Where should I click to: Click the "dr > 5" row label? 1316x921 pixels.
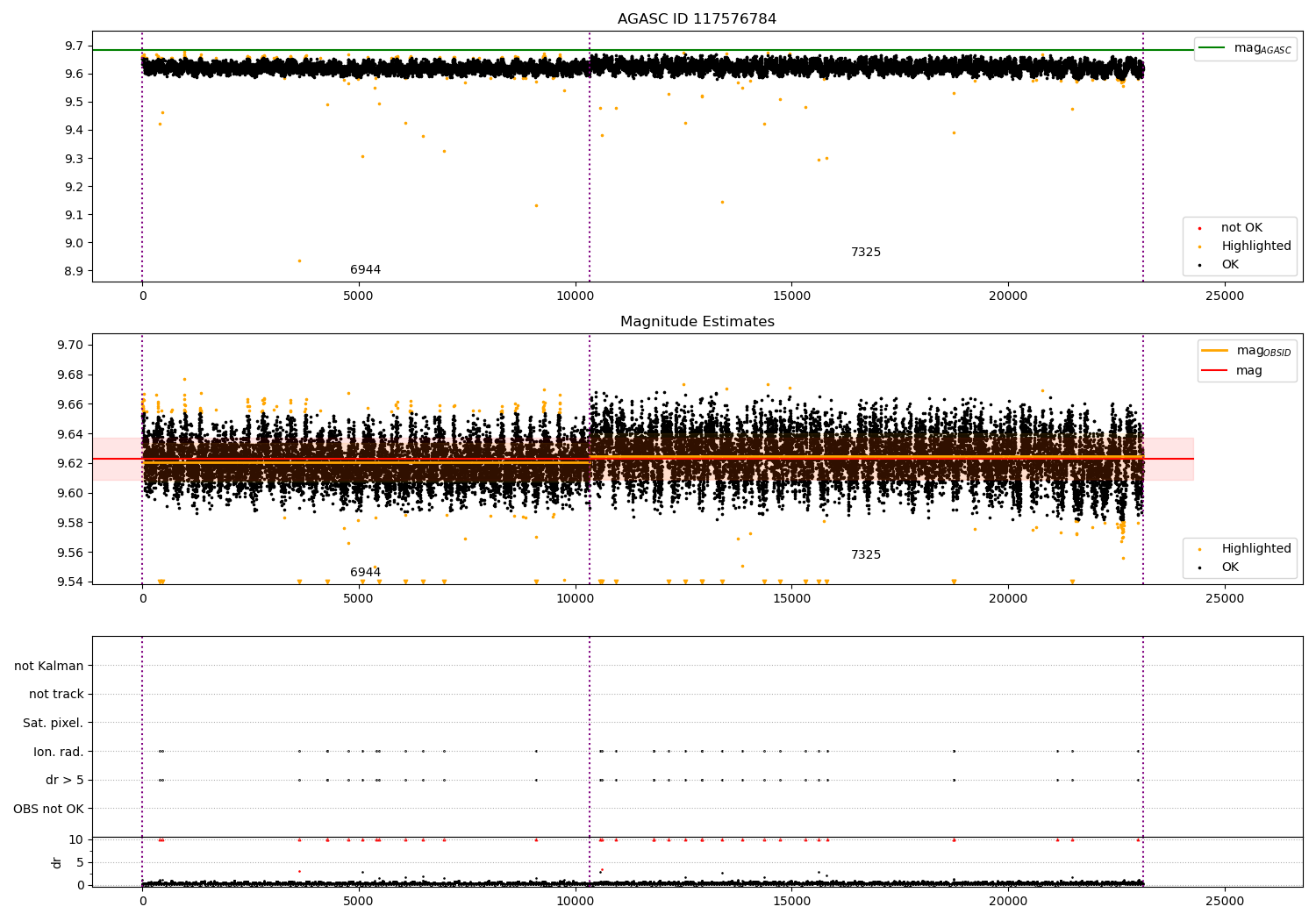click(65, 781)
